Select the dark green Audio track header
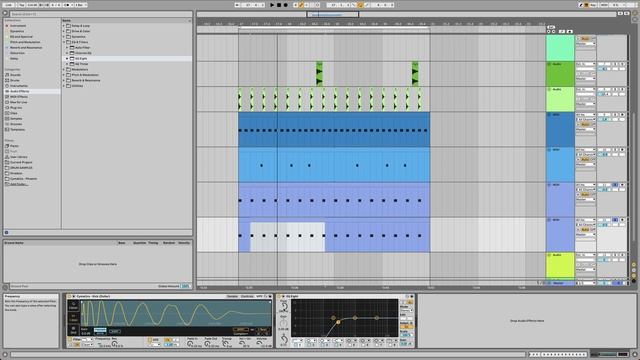Viewport: 640px width, 360px height. point(560,74)
